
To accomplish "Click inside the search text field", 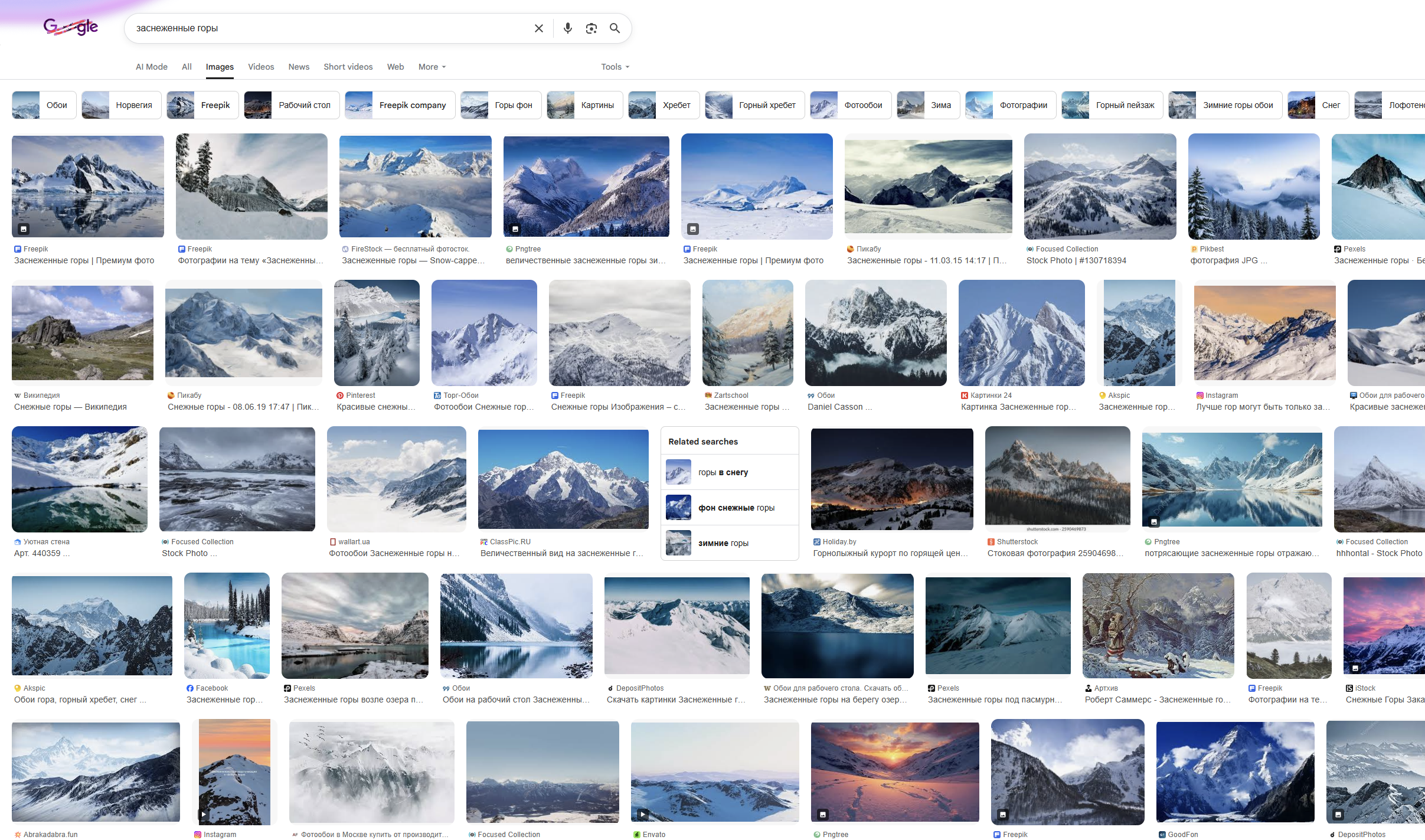I will (325, 28).
